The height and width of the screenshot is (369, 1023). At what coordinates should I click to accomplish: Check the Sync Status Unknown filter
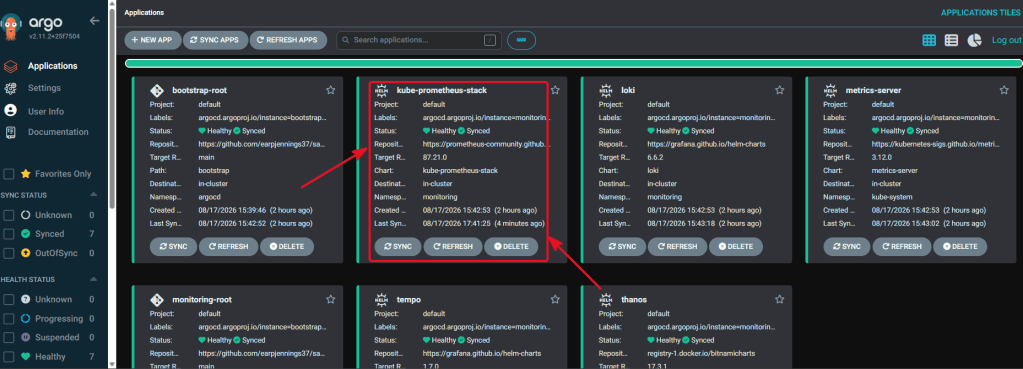coord(9,215)
